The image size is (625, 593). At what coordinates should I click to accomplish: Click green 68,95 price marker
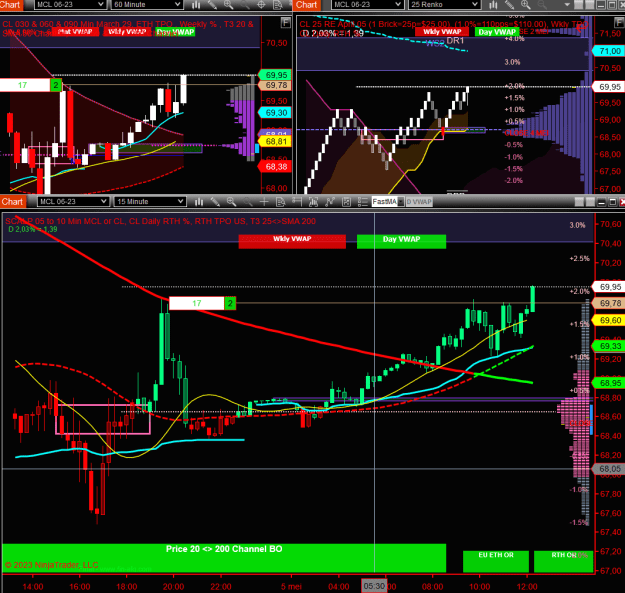pyautogui.click(x=610, y=383)
